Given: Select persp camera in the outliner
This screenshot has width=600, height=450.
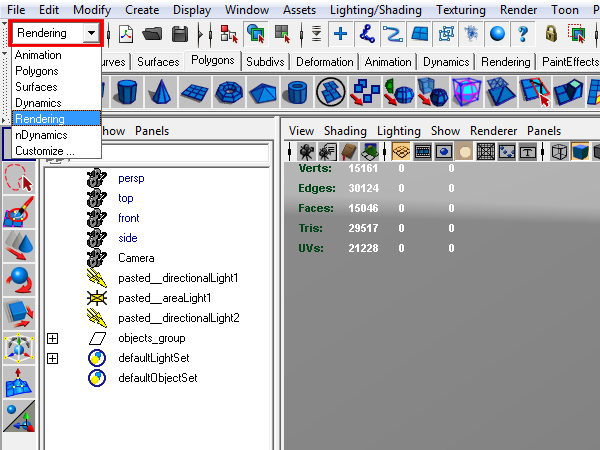Looking at the screenshot, I should pos(131,178).
